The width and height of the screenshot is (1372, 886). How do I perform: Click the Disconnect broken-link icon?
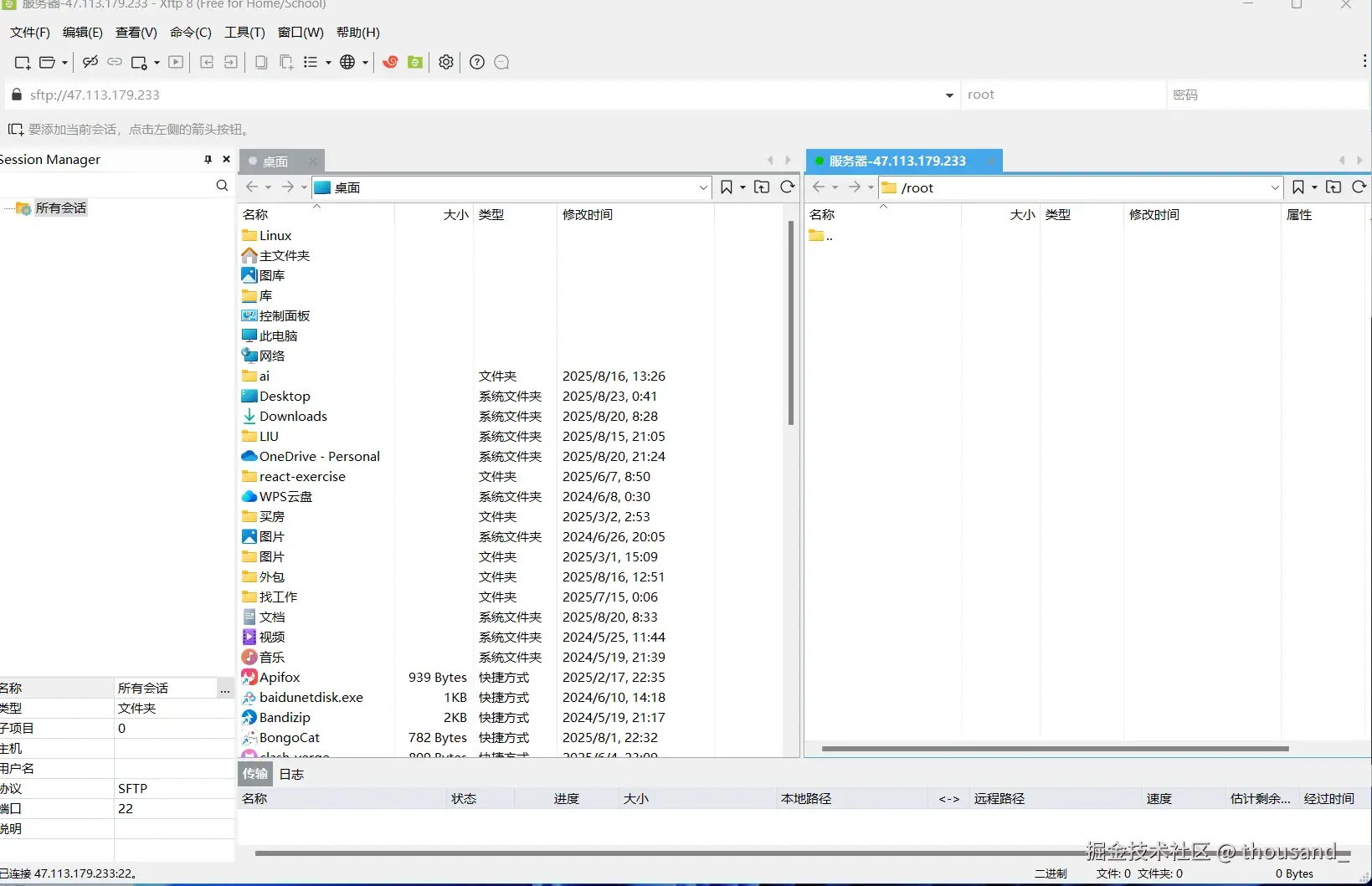[90, 62]
